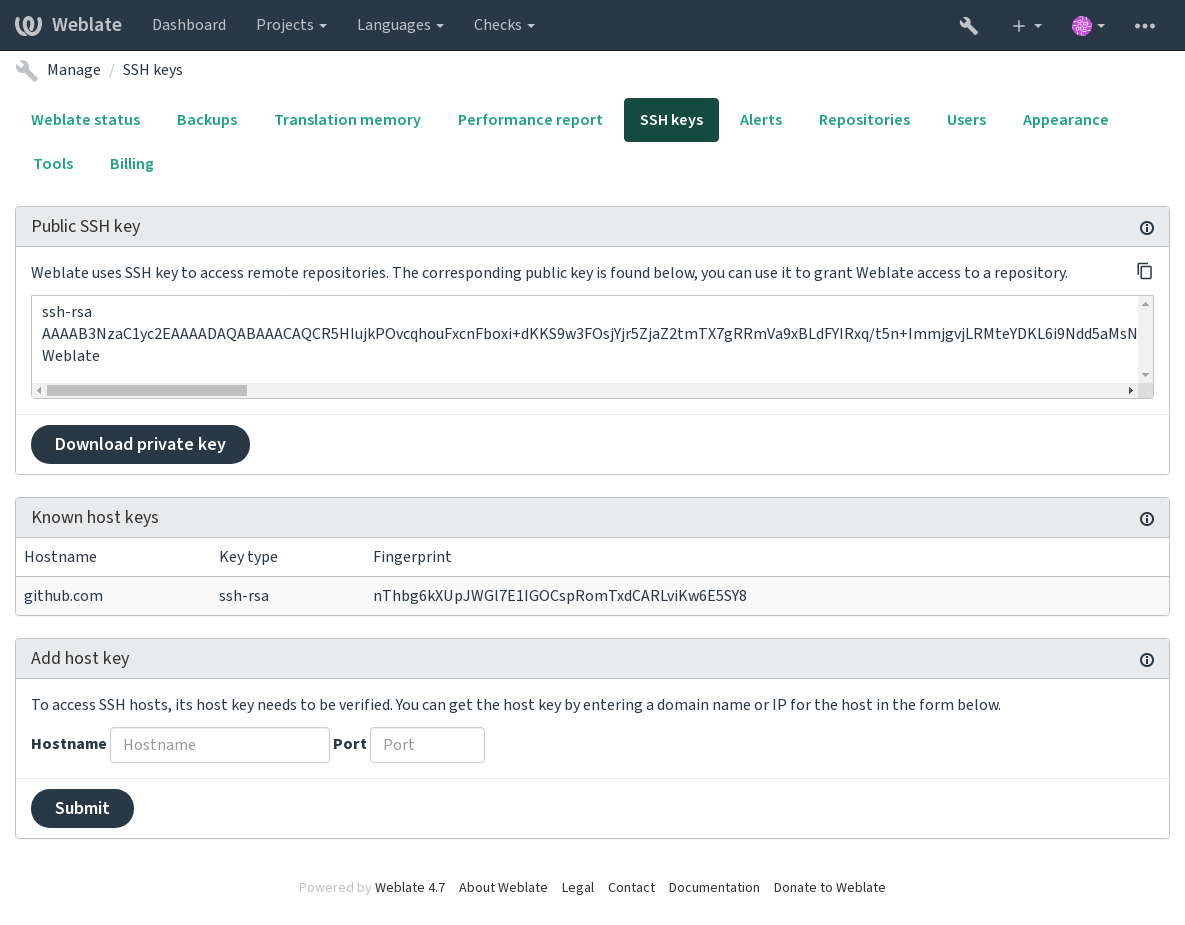Click the key box scroll-down arrow
Viewport: 1185px width, 925px height.
coord(1146,375)
